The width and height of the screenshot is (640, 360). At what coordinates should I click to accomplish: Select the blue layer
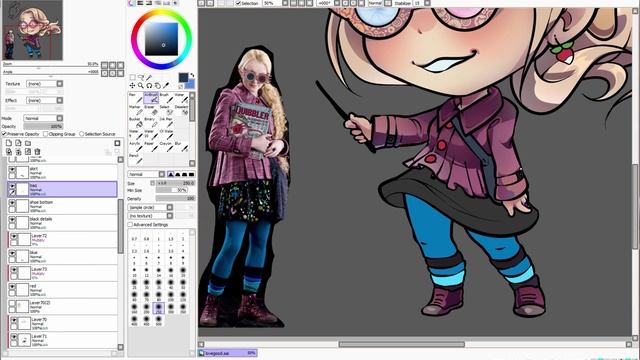coord(62,256)
